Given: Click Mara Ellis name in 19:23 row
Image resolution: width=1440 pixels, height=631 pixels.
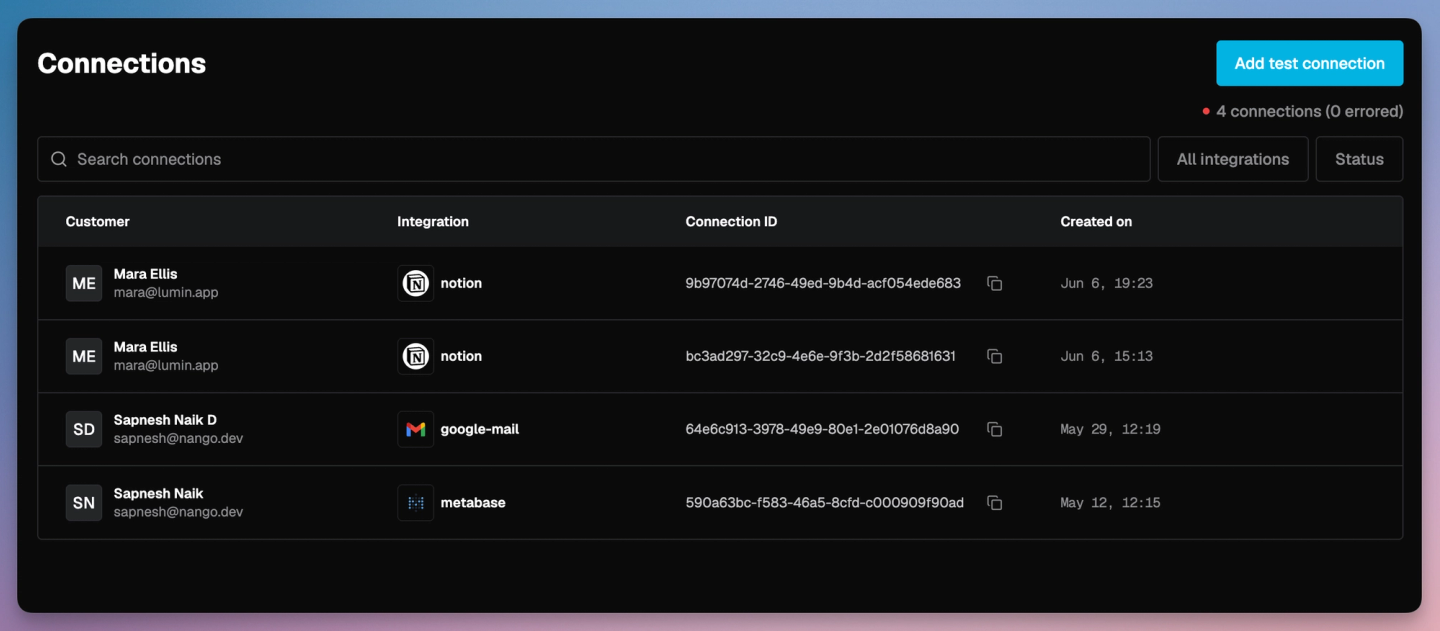Looking at the screenshot, I should click(145, 274).
